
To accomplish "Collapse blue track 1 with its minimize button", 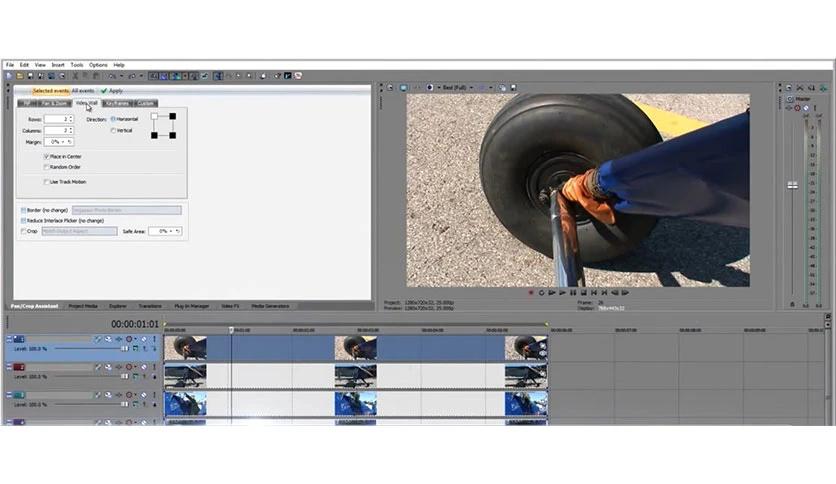I will click(9, 339).
